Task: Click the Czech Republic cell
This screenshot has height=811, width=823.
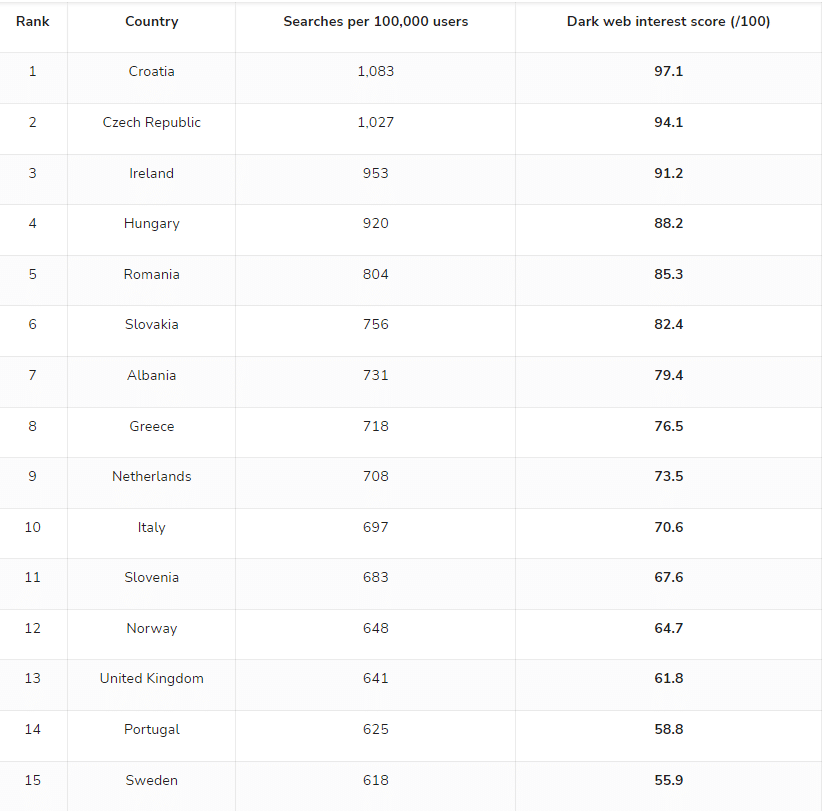Action: 152,122
